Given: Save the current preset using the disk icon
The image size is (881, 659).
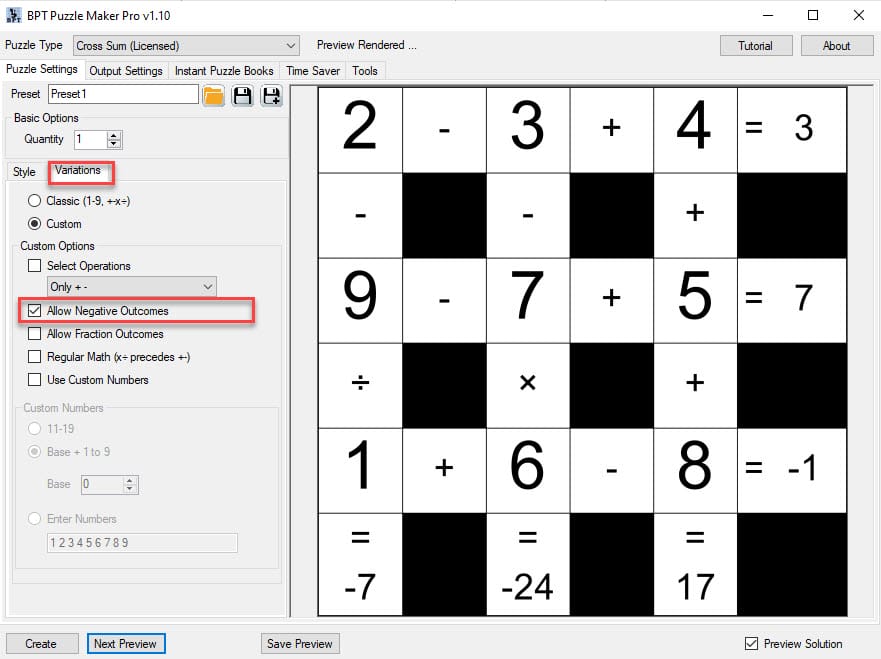Looking at the screenshot, I should coord(240,94).
